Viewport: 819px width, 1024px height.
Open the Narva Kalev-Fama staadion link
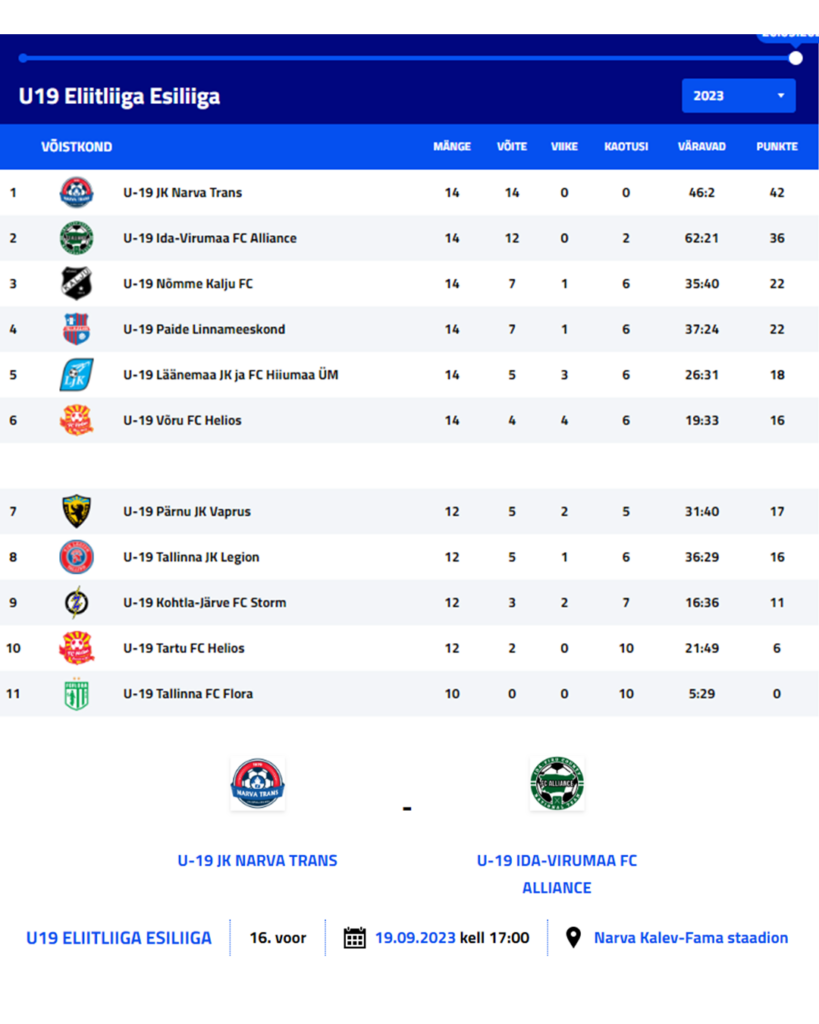691,938
